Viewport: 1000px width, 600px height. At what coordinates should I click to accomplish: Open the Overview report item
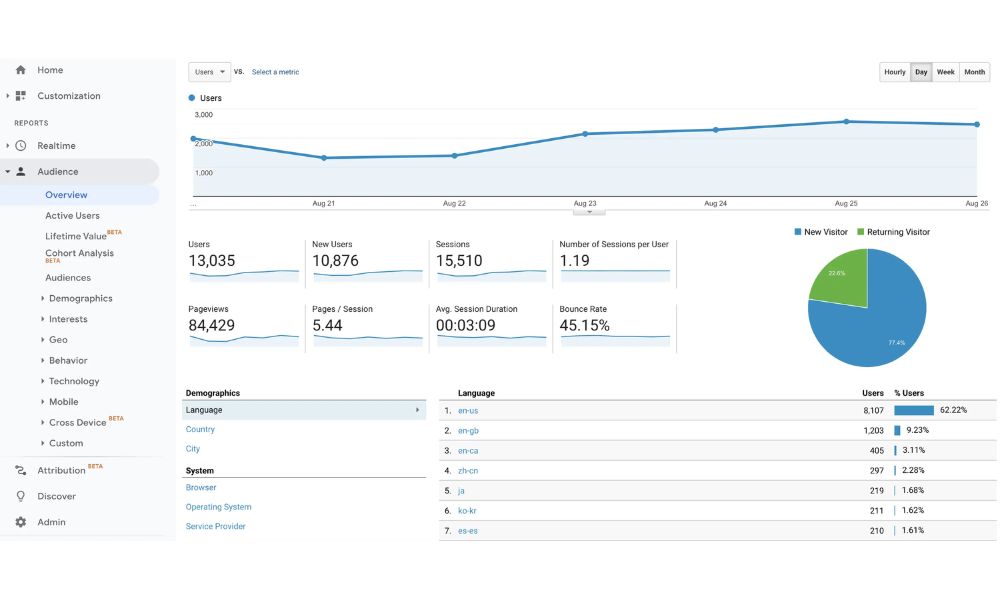[x=66, y=195]
